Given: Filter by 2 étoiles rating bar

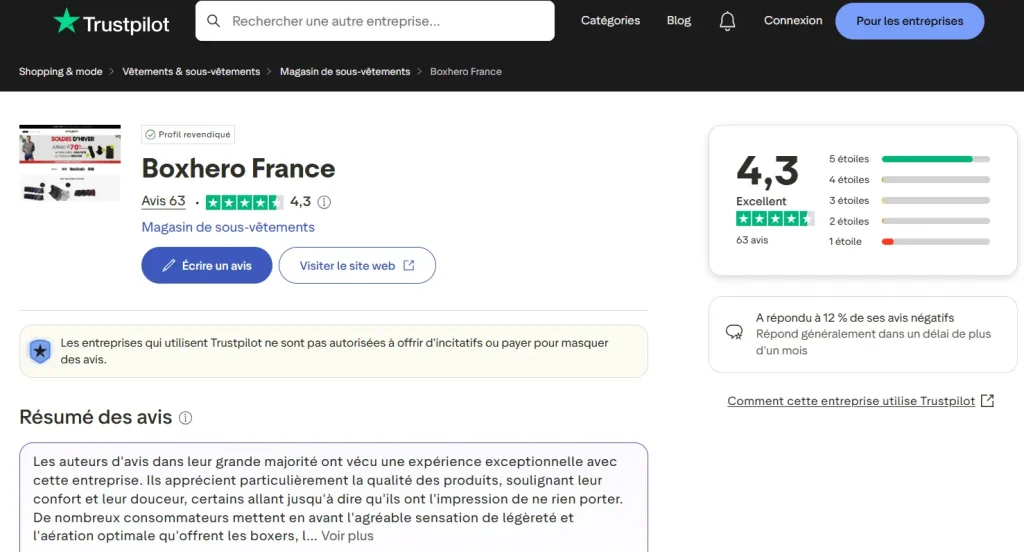Looking at the screenshot, I should (x=909, y=221).
